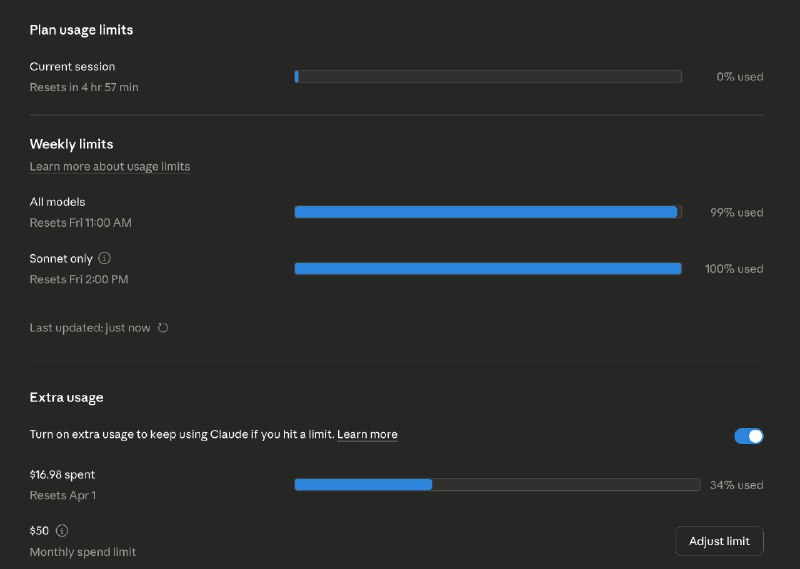Open the Learn more about usage limits link
Viewport: 800px width, 569px height.
[x=110, y=166]
